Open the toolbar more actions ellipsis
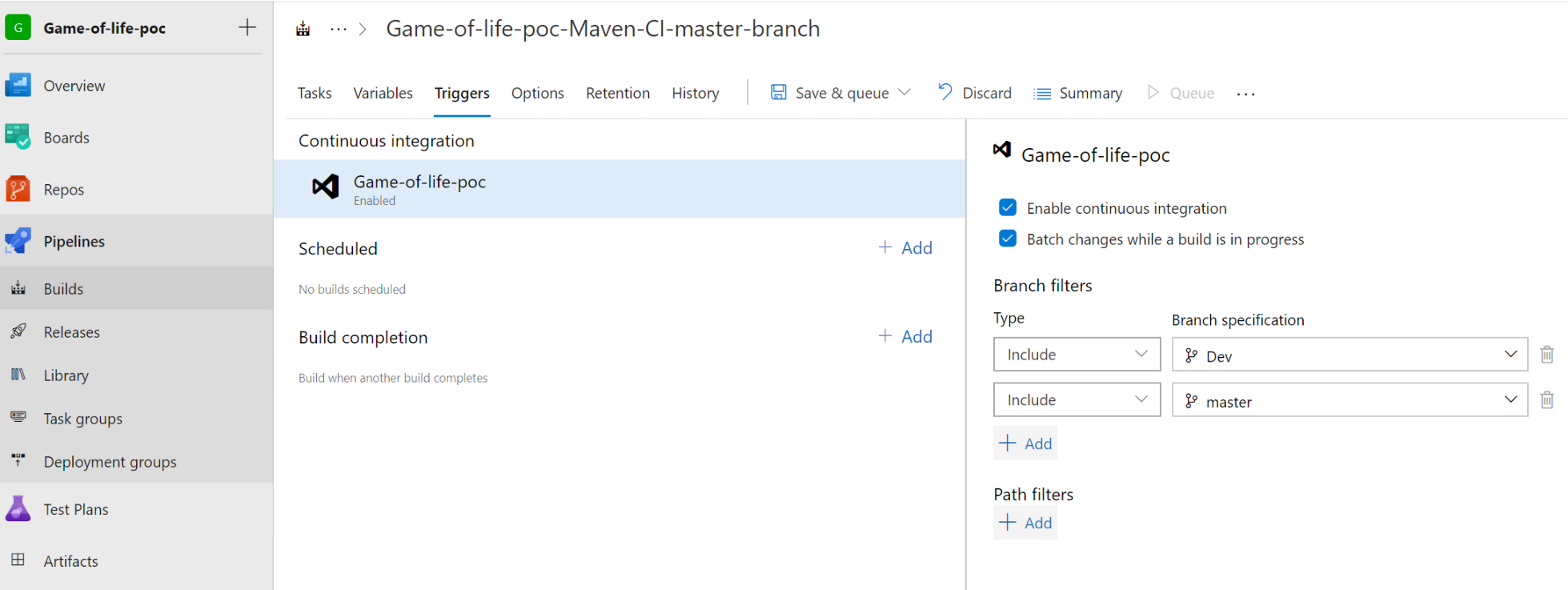Image resolution: width=1568 pixels, height=590 pixels. pyautogui.click(x=1245, y=94)
